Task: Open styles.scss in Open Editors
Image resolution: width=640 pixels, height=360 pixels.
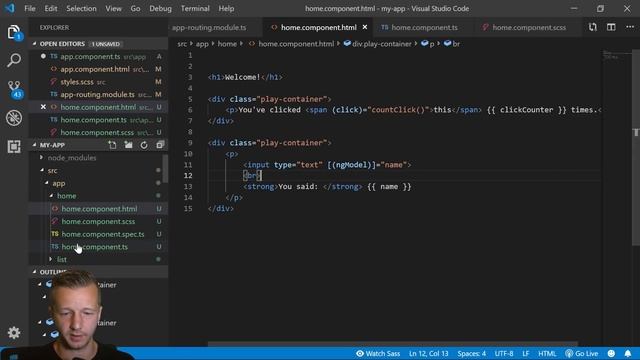Action: tap(98, 82)
